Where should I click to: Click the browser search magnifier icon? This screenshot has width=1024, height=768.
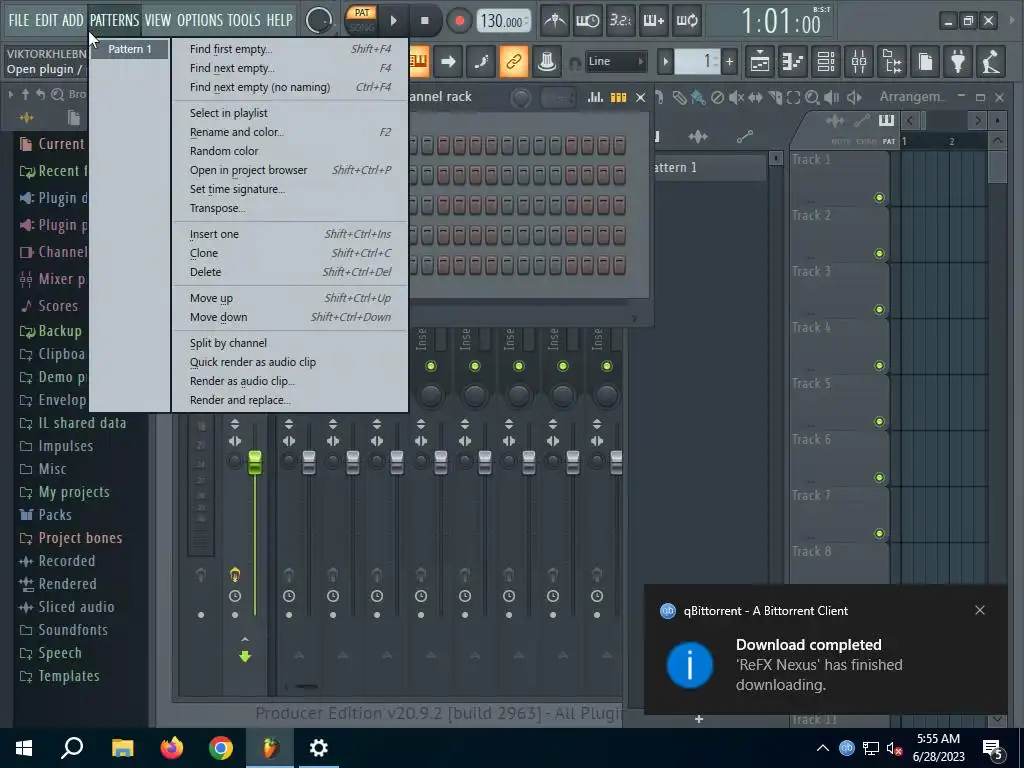point(57,95)
